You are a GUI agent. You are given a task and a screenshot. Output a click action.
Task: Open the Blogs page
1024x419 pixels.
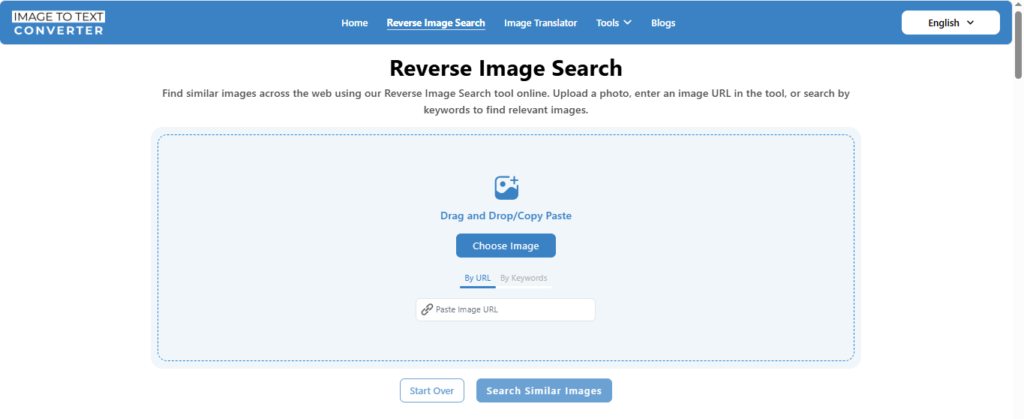663,23
